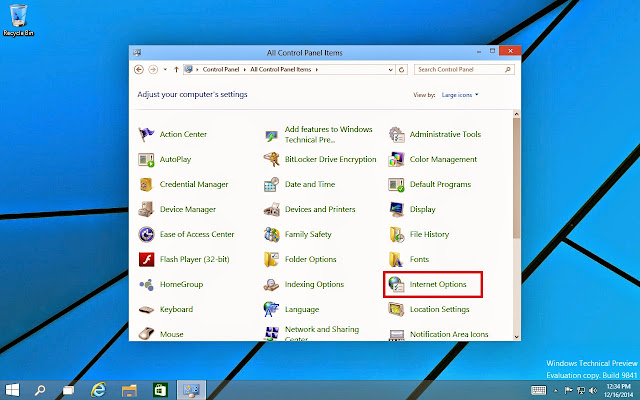Expand recent locations arrow beside forward button
The image size is (640, 400).
(165, 70)
